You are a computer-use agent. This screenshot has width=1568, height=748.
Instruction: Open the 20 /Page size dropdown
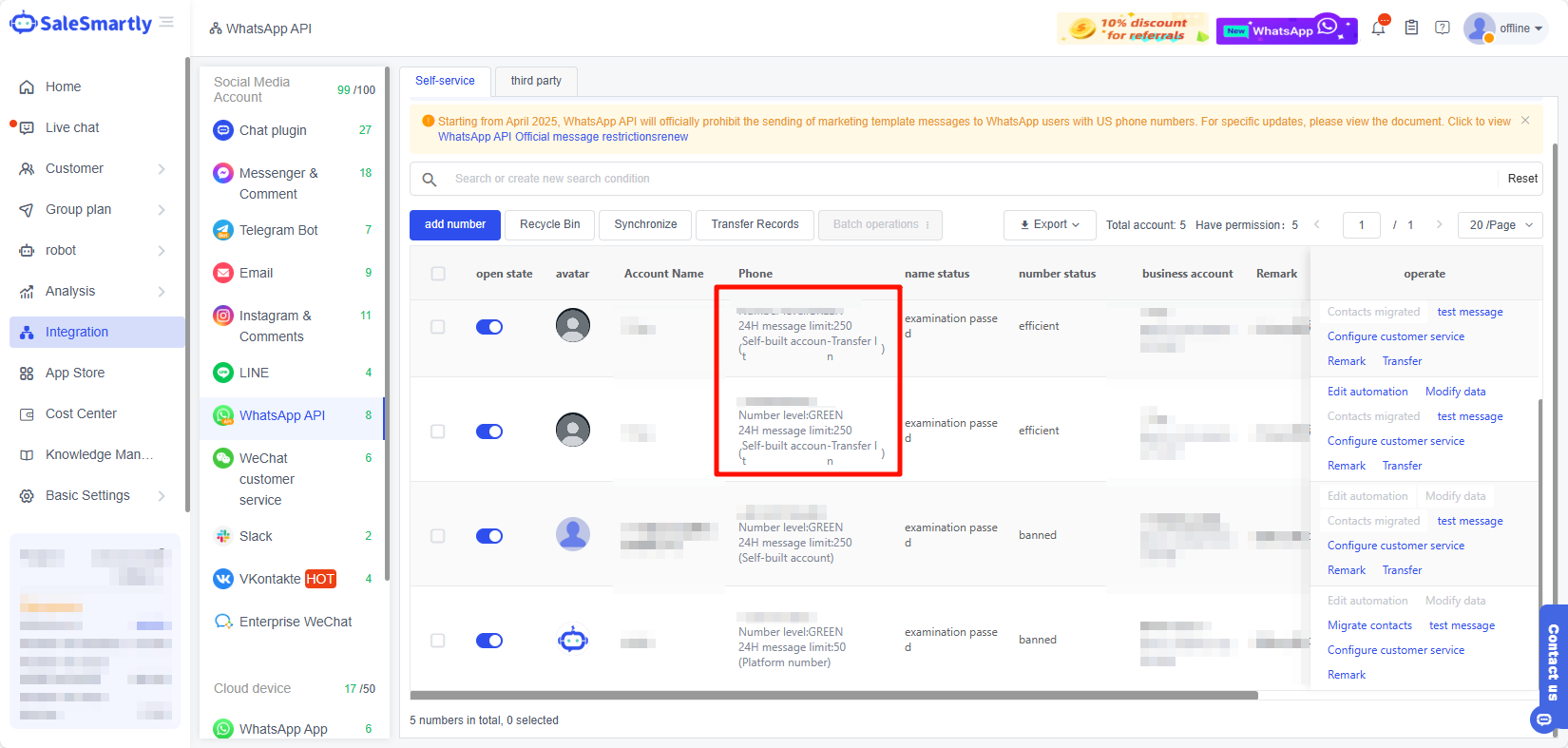tap(1501, 225)
